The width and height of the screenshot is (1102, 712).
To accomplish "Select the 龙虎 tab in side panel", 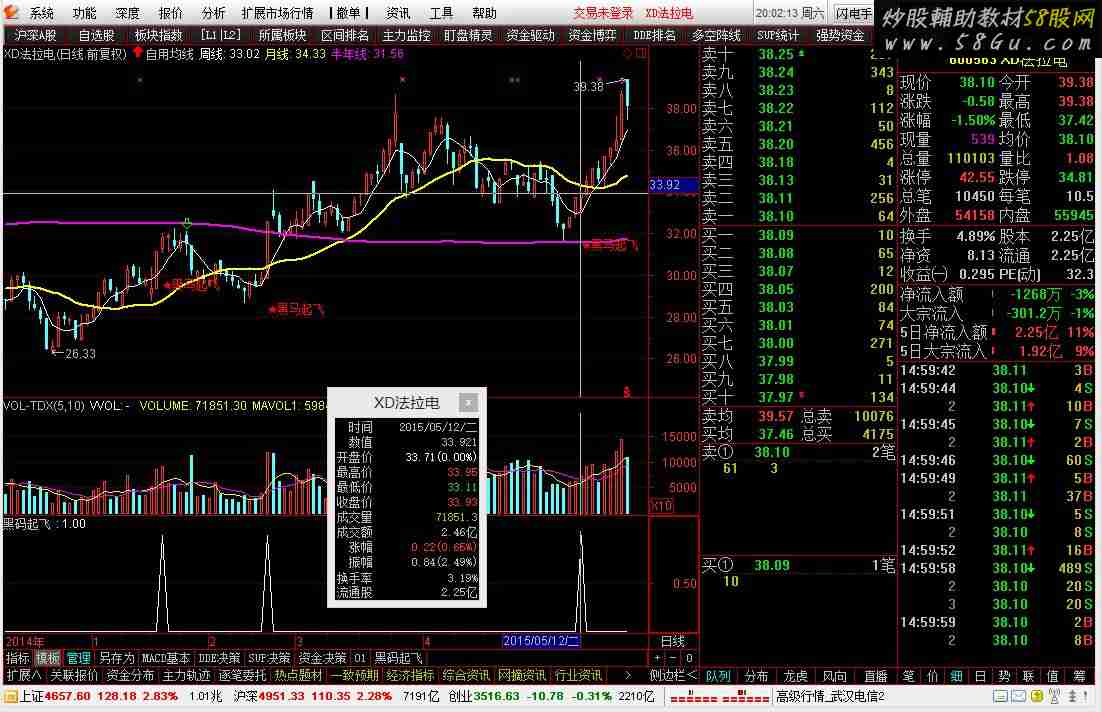I will (x=796, y=676).
